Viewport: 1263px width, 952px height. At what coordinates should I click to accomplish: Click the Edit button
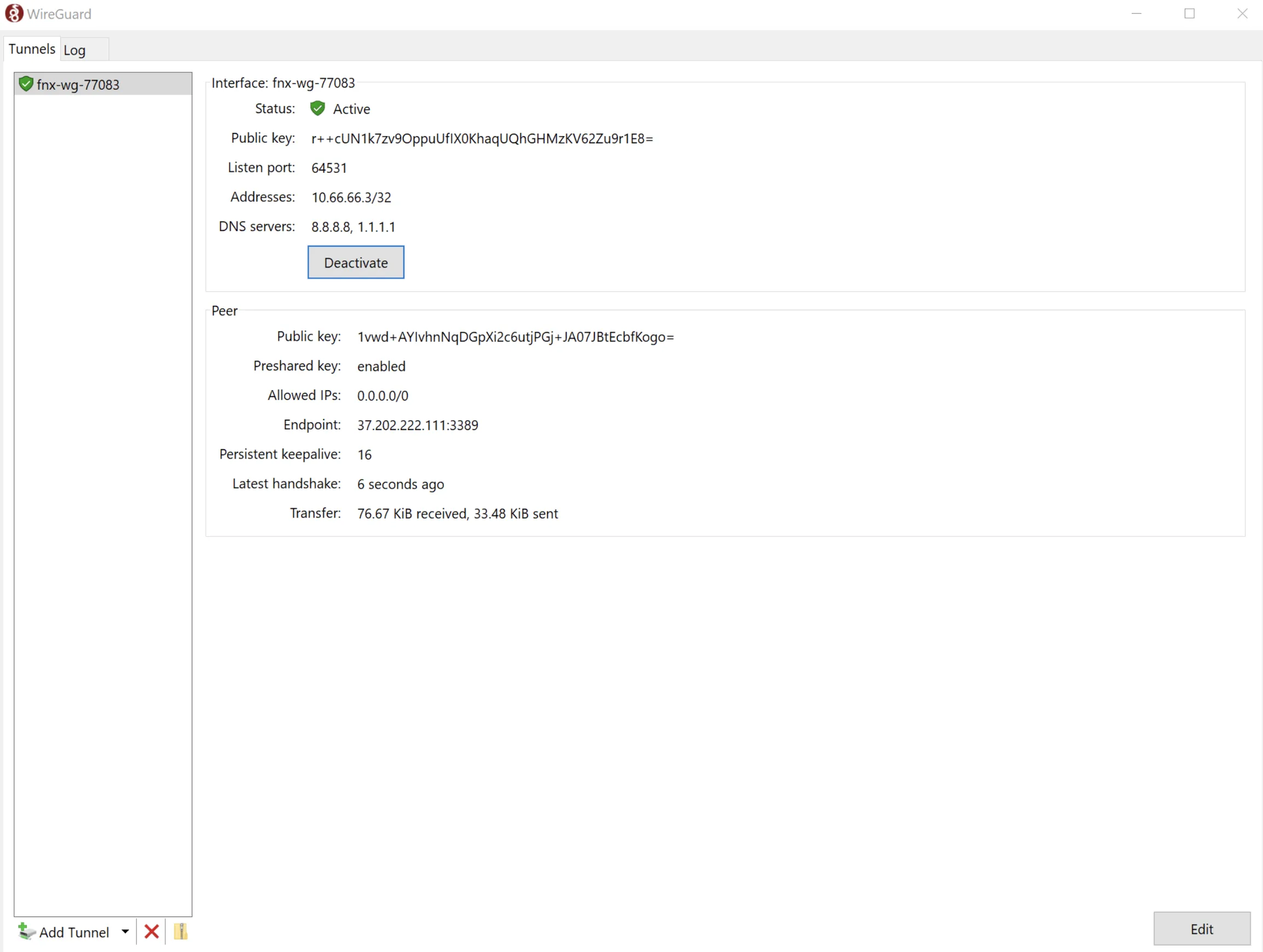1201,929
